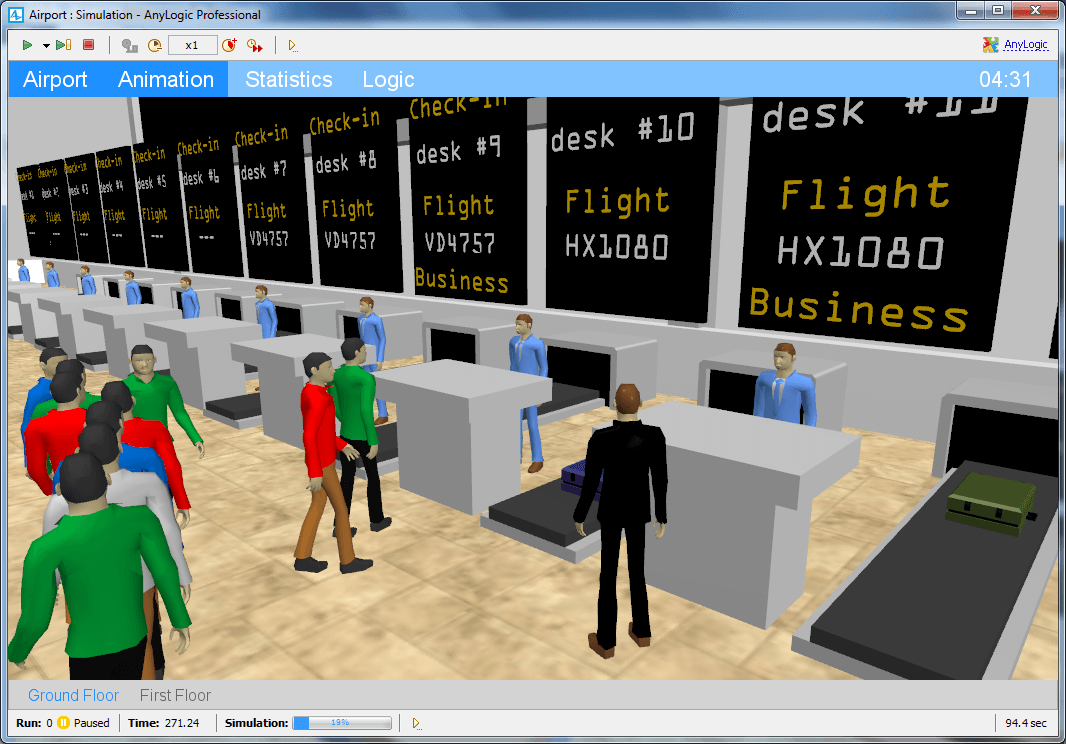Close the AnyLogic simulation window
The width and height of the screenshot is (1066, 744).
click(1035, 11)
